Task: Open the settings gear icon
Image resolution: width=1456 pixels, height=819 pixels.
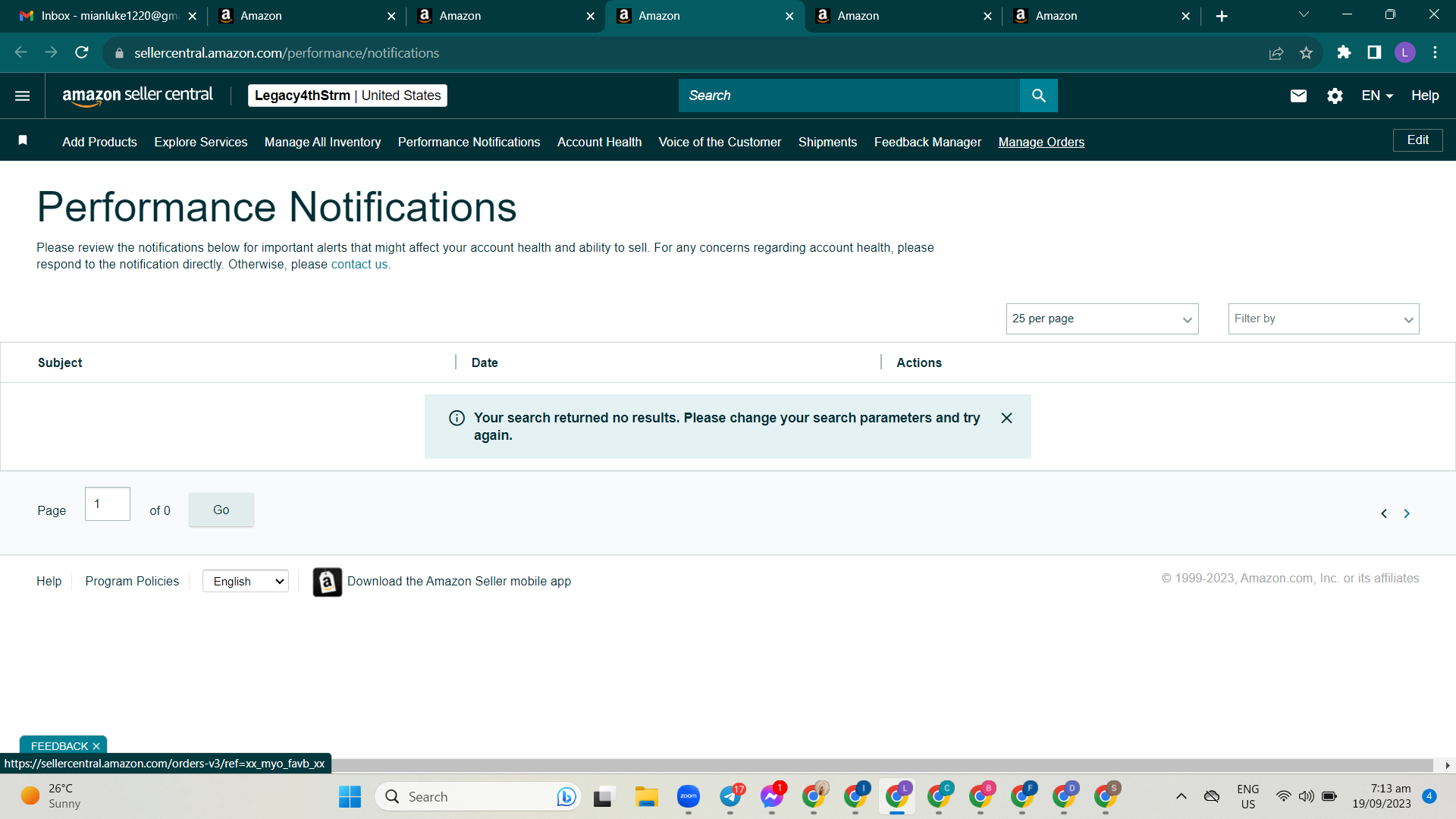Action: tap(1335, 96)
